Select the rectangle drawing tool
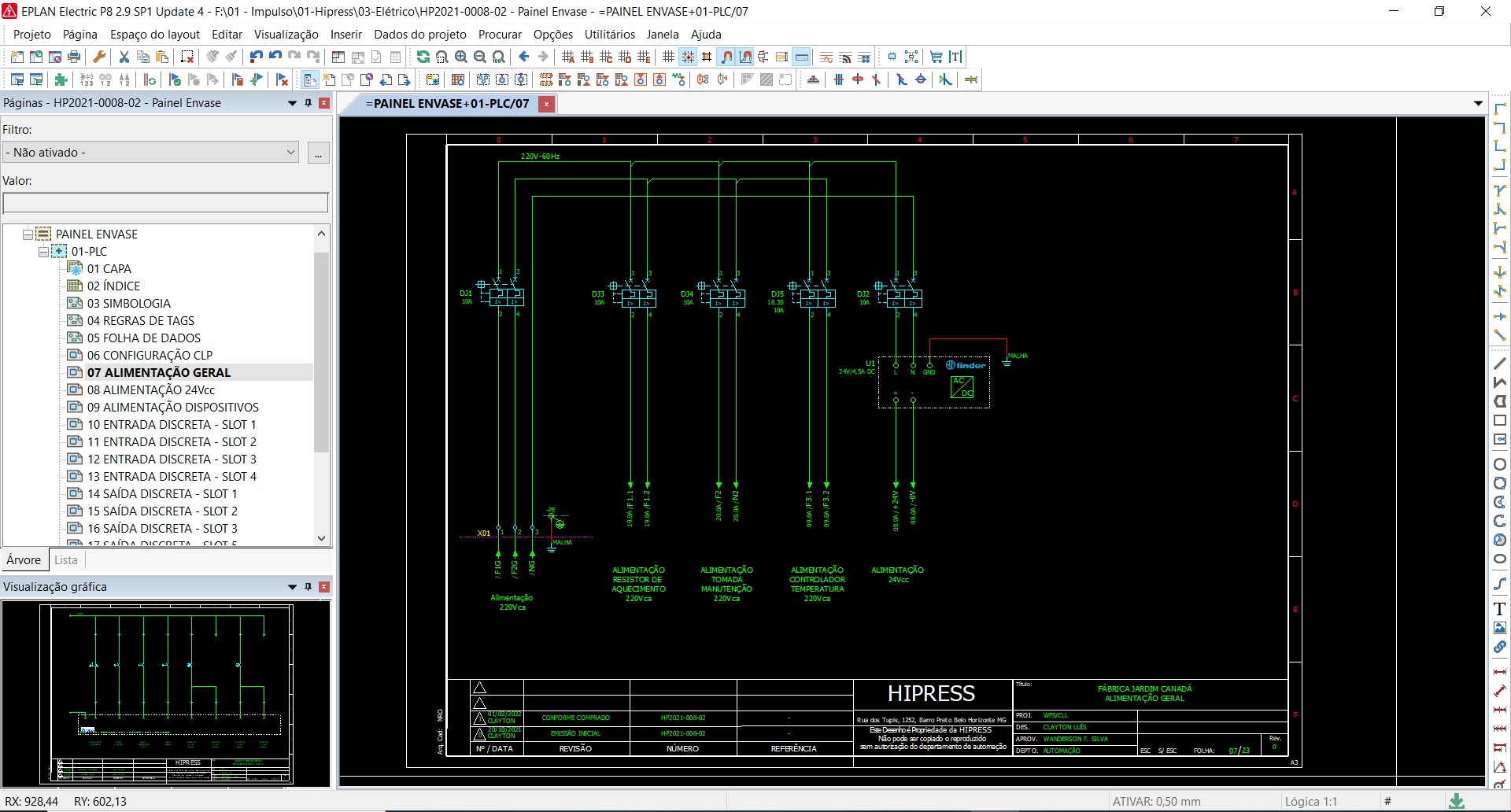Image resolution: width=1511 pixels, height=812 pixels. (x=1499, y=421)
